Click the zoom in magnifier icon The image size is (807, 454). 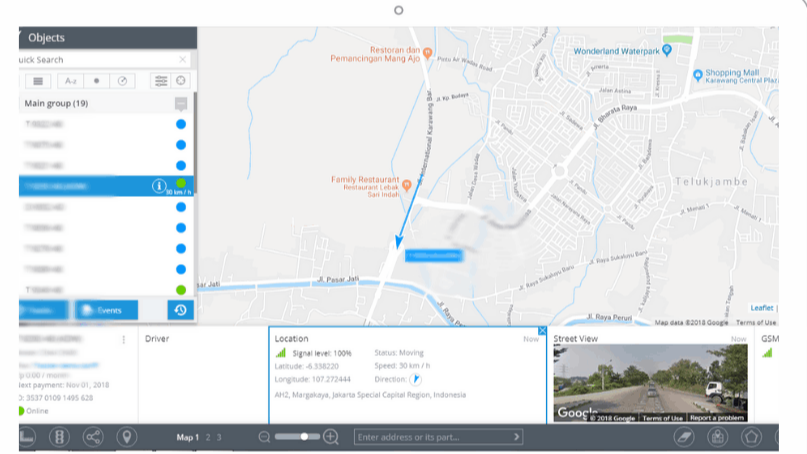331,437
